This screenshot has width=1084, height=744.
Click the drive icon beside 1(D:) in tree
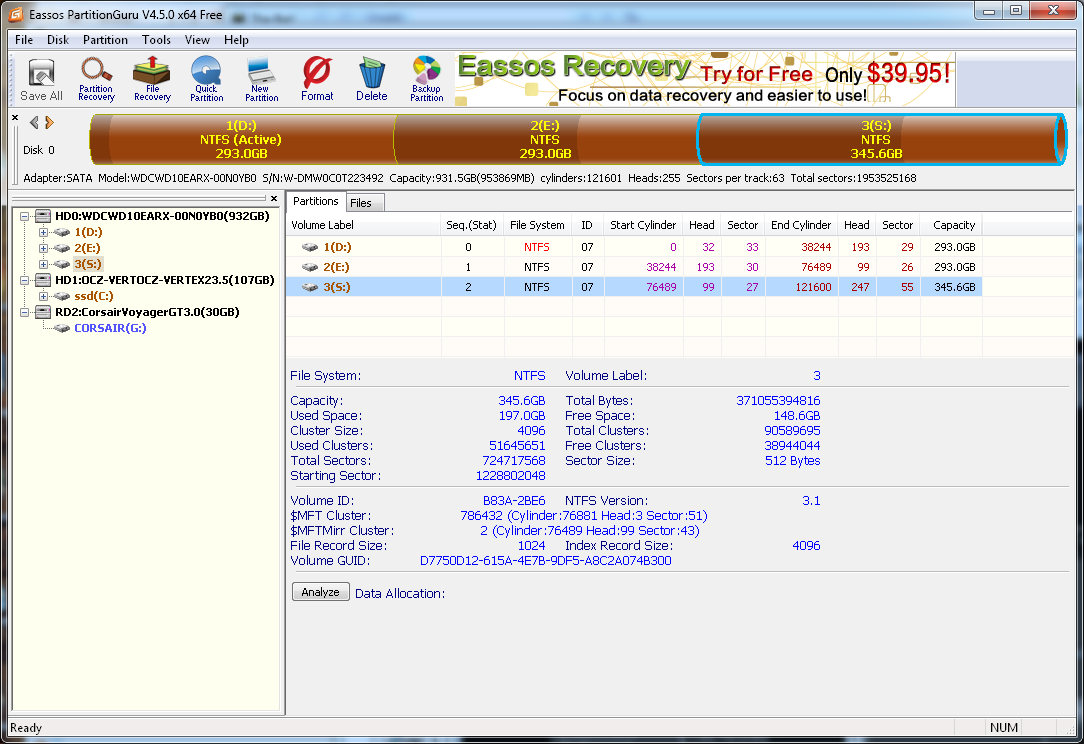tap(62, 232)
